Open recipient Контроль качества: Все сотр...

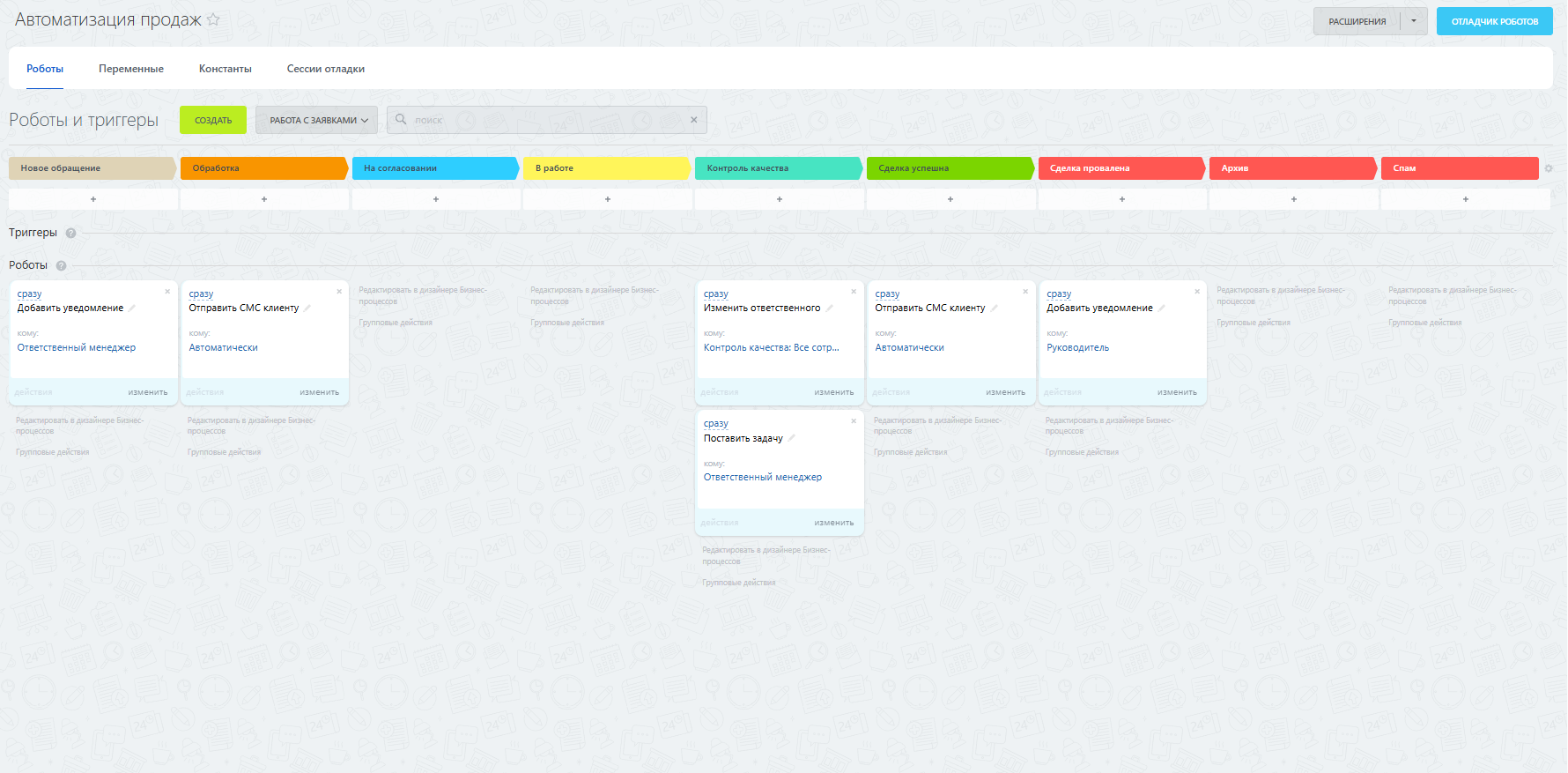click(772, 347)
